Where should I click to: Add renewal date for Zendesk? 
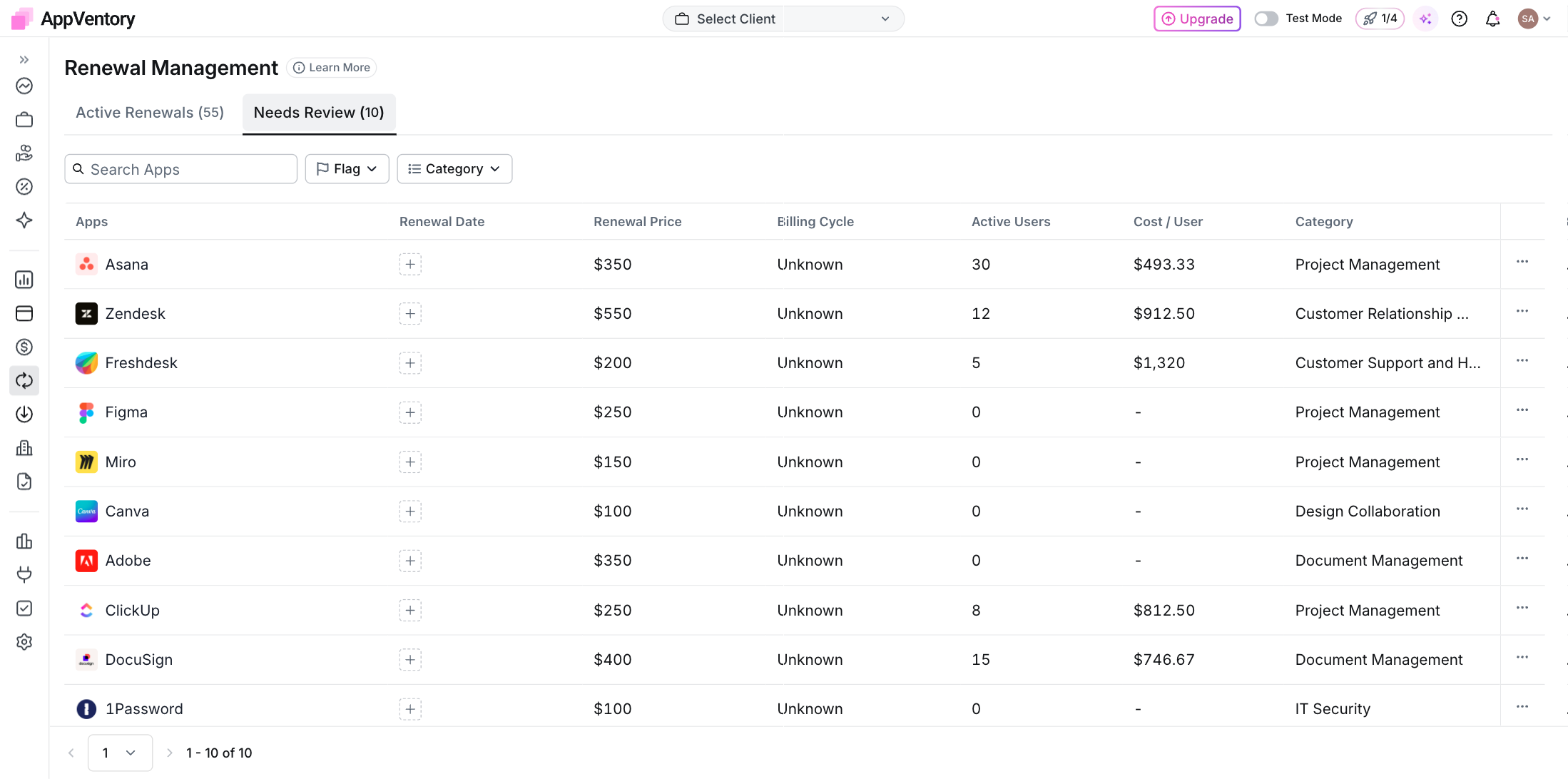410,314
